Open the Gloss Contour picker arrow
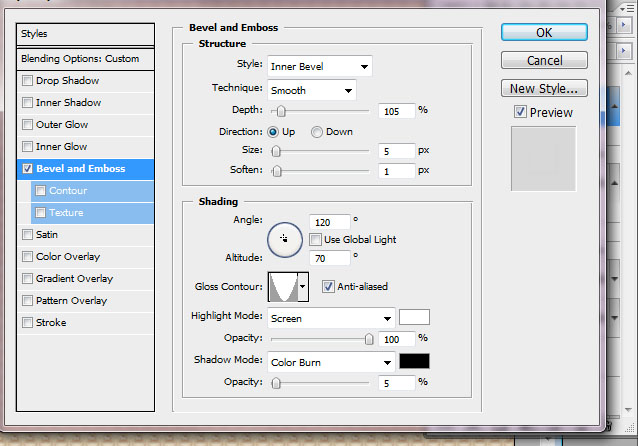 click(302, 288)
